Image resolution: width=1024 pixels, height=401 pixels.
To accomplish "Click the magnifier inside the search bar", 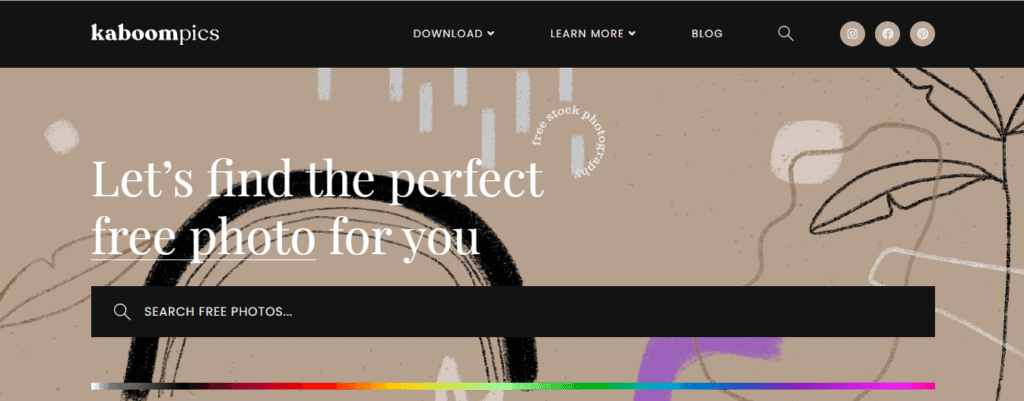I will [x=122, y=312].
